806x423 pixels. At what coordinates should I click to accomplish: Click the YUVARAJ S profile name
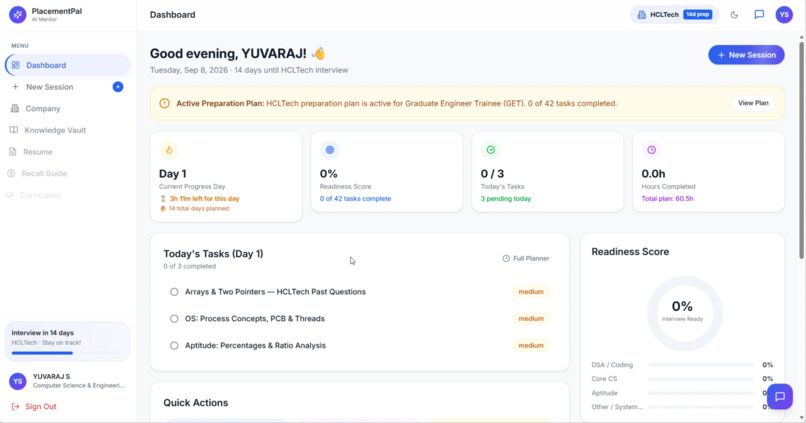pyautogui.click(x=51, y=377)
